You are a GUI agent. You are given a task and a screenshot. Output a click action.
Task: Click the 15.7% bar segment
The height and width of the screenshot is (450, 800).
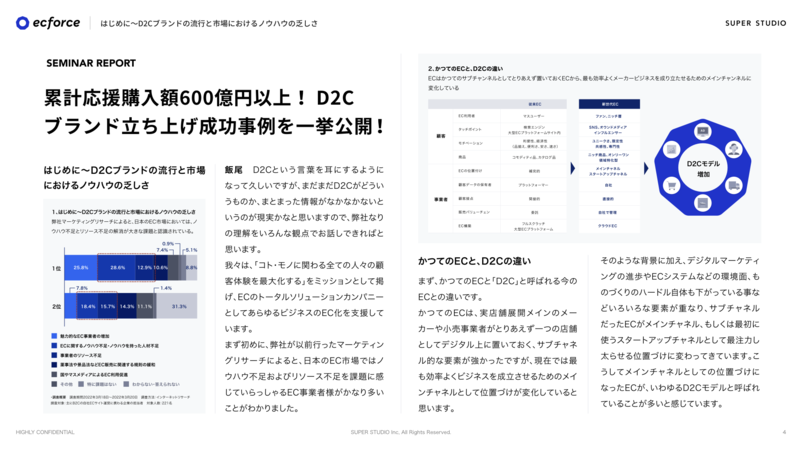pyautogui.click(x=108, y=306)
